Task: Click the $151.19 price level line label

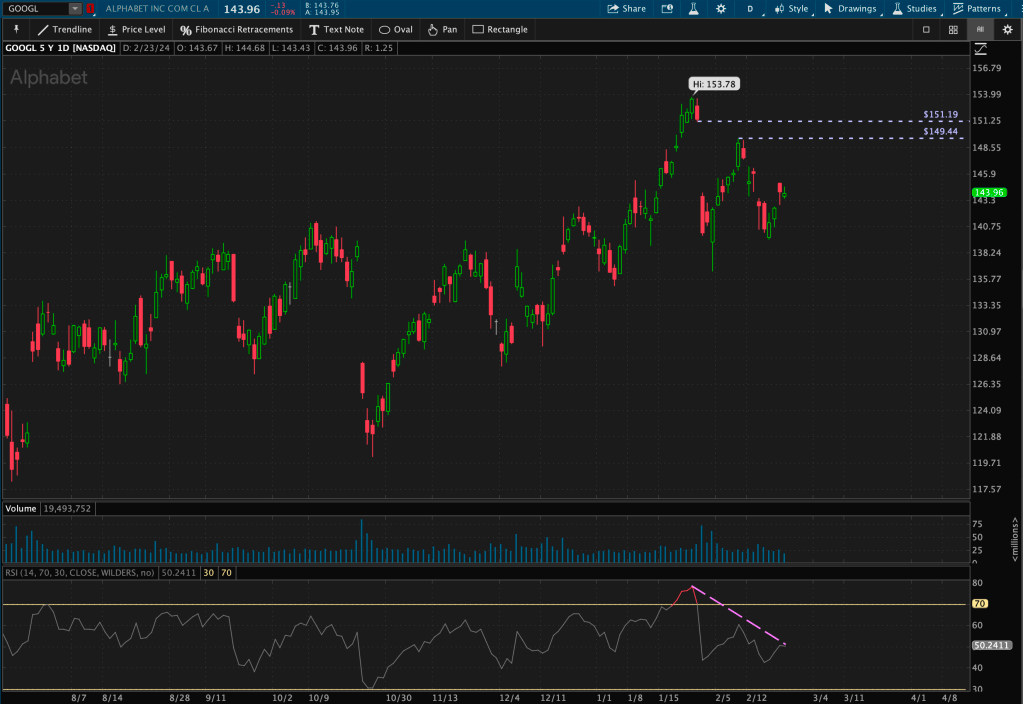Action: tap(940, 114)
